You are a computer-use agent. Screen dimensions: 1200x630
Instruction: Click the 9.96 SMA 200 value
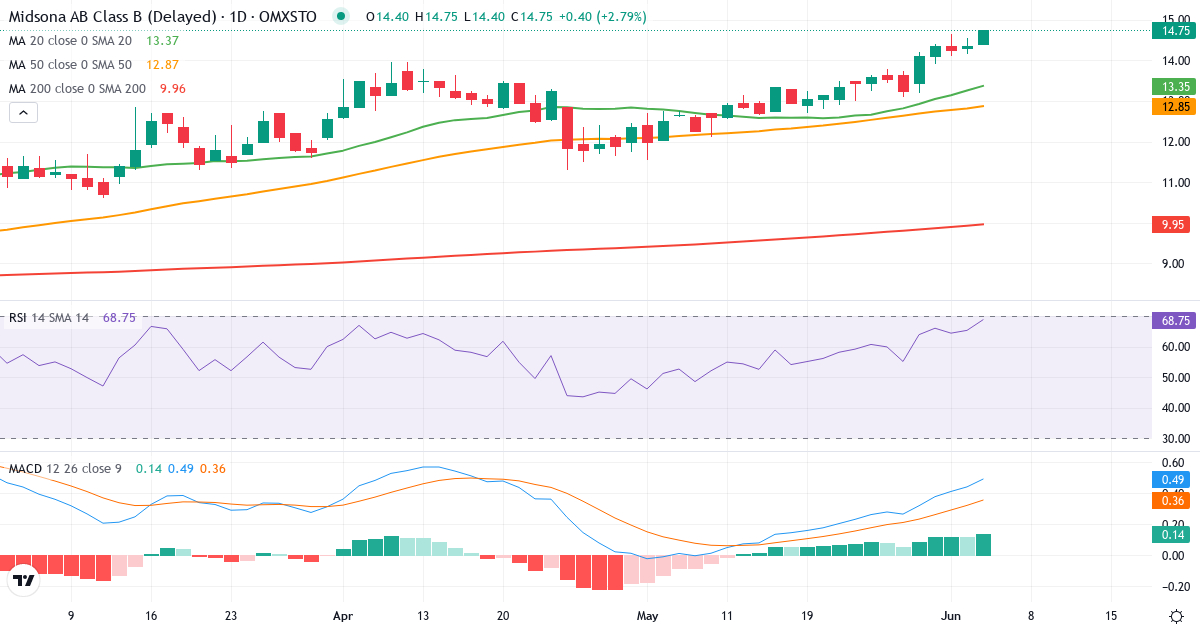[x=173, y=89]
